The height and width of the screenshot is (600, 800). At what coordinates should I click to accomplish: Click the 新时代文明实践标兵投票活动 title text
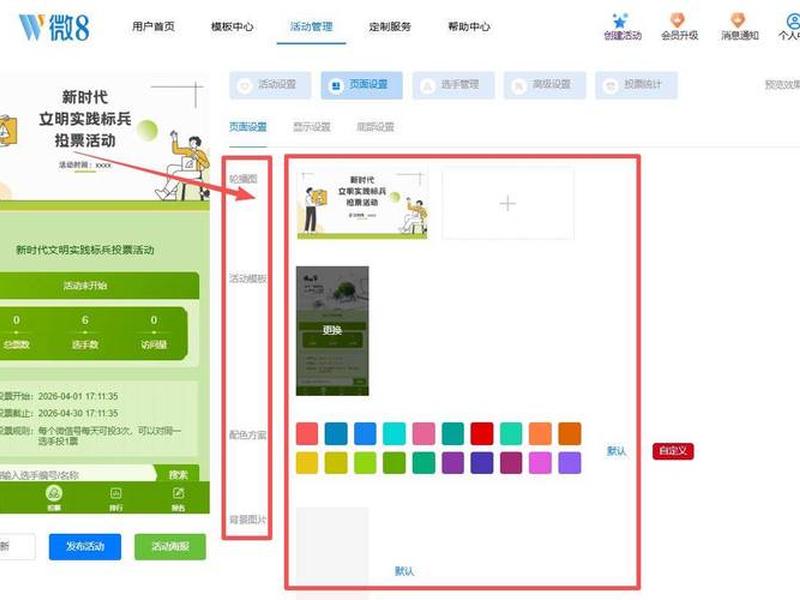tap(85, 250)
